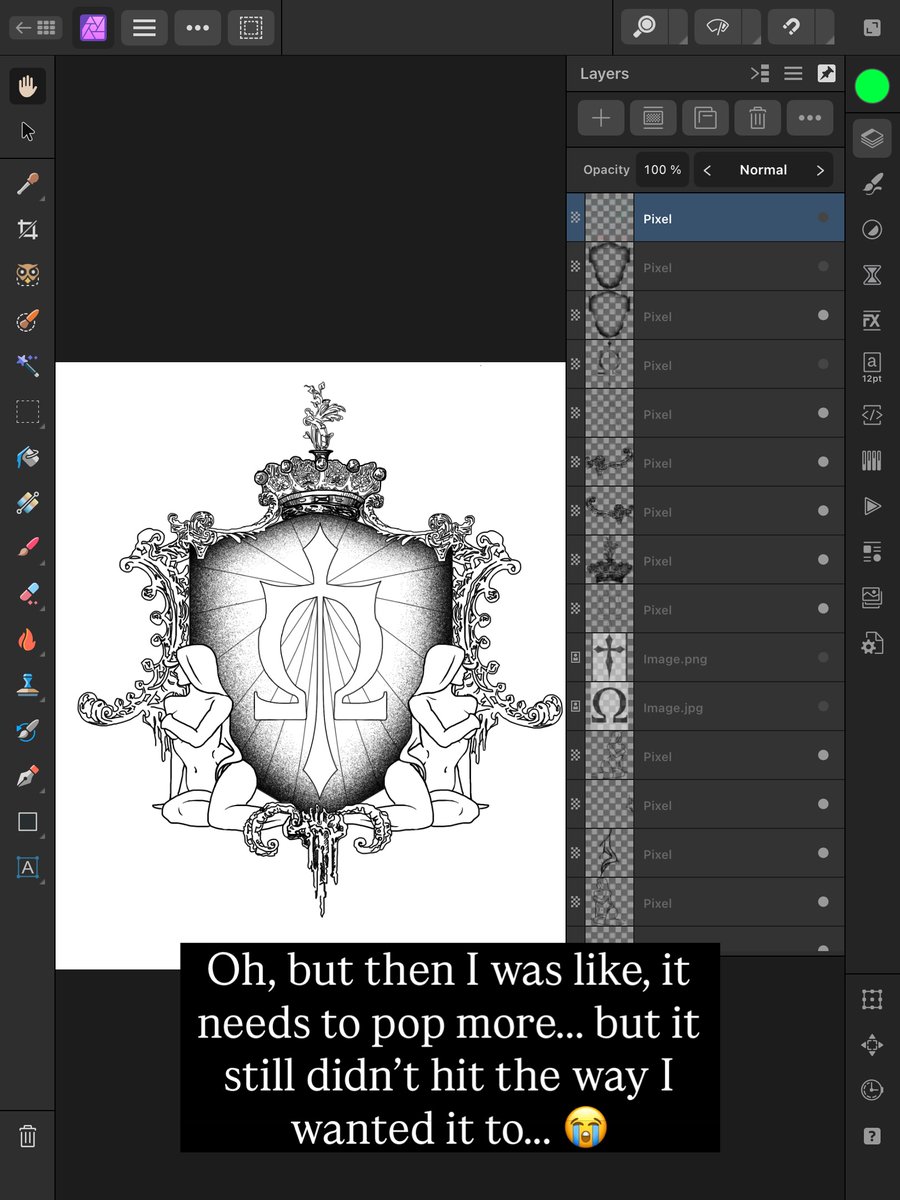
Task: Open the green colour swatch
Action: click(x=872, y=86)
